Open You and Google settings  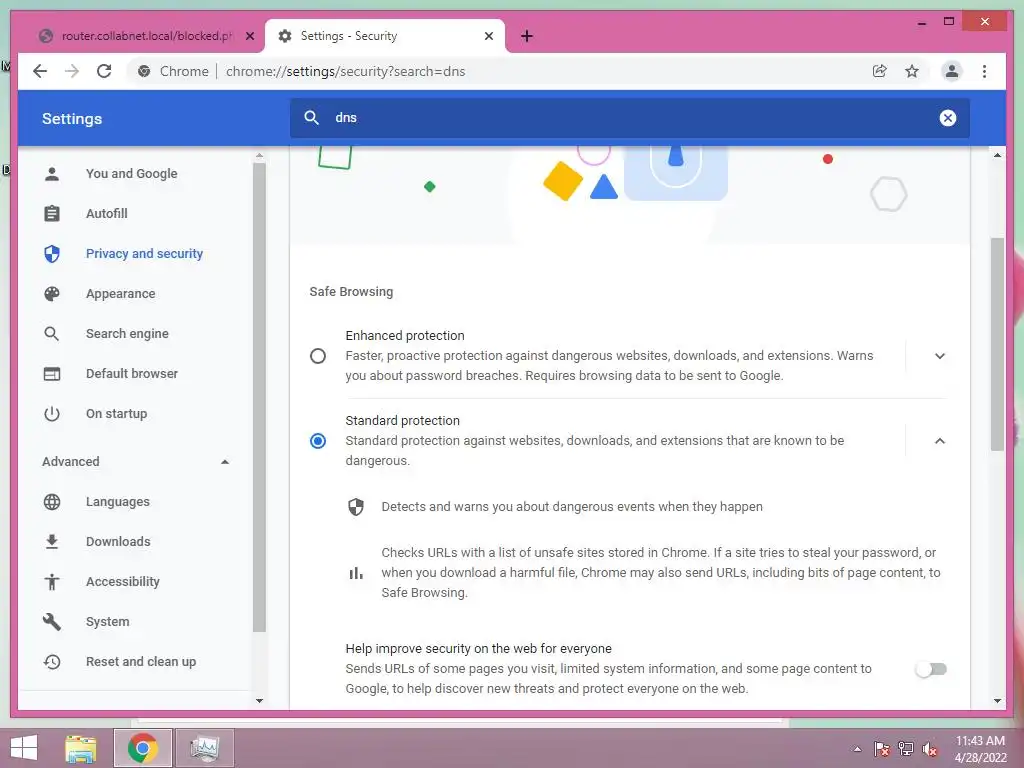pyautogui.click(x=131, y=174)
